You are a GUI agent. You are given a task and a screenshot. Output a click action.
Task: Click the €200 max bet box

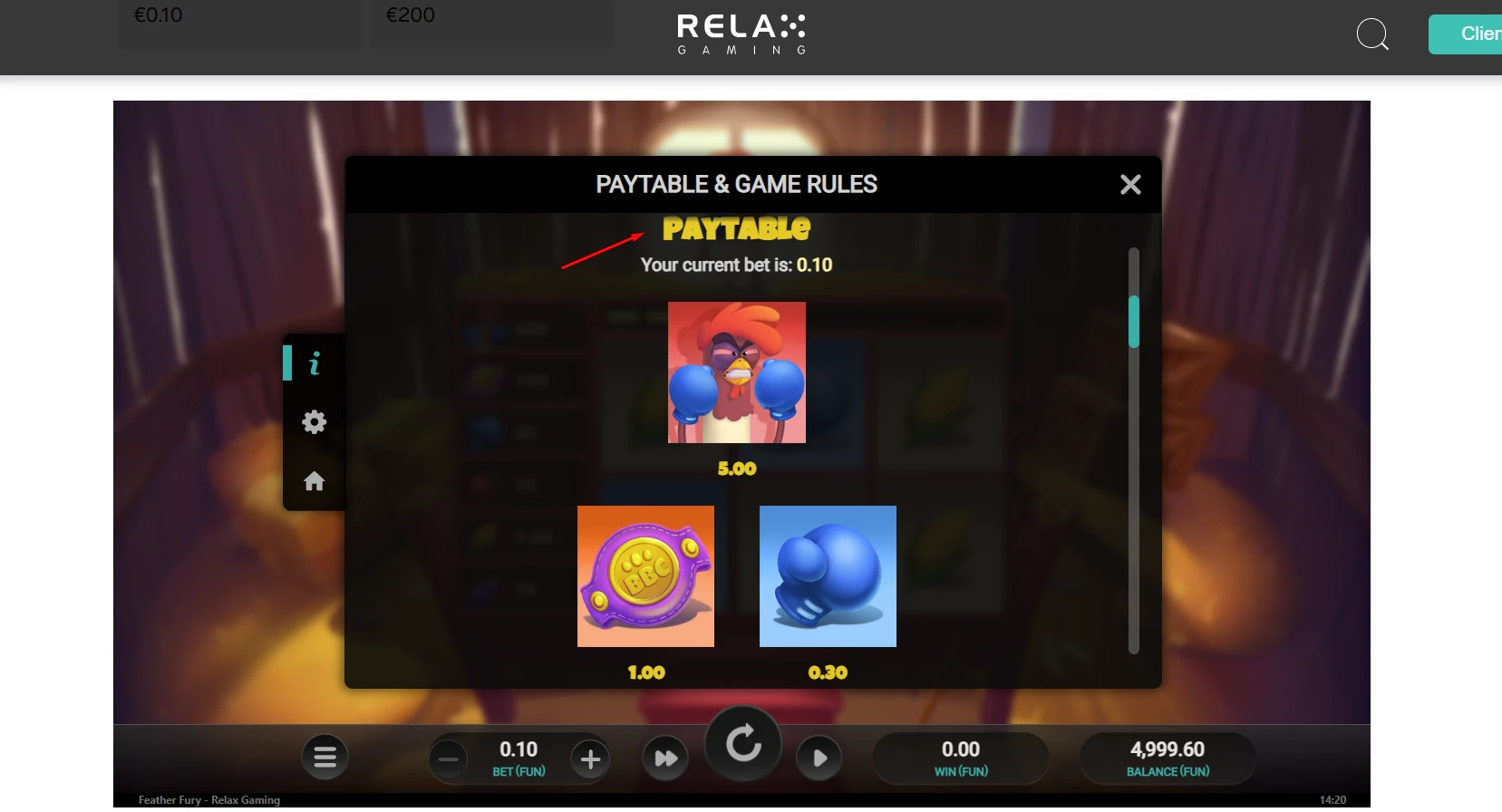point(491,23)
